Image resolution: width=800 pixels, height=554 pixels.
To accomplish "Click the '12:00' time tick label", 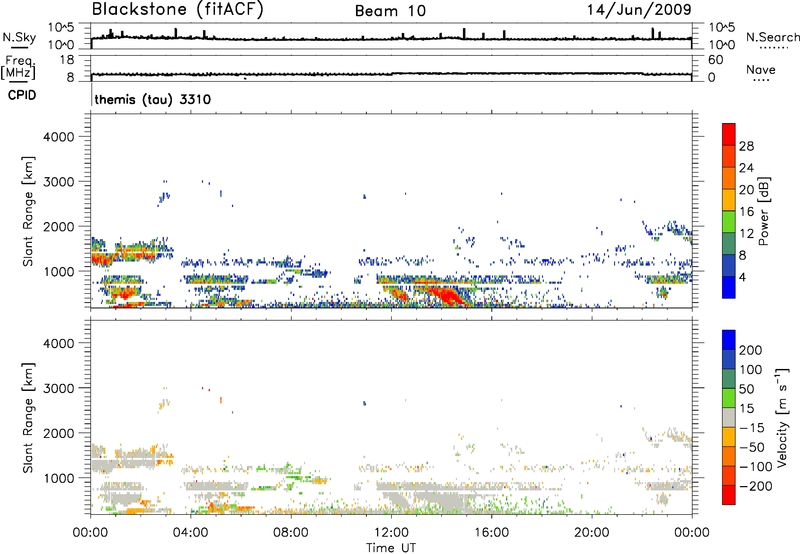I will tap(391, 533).
